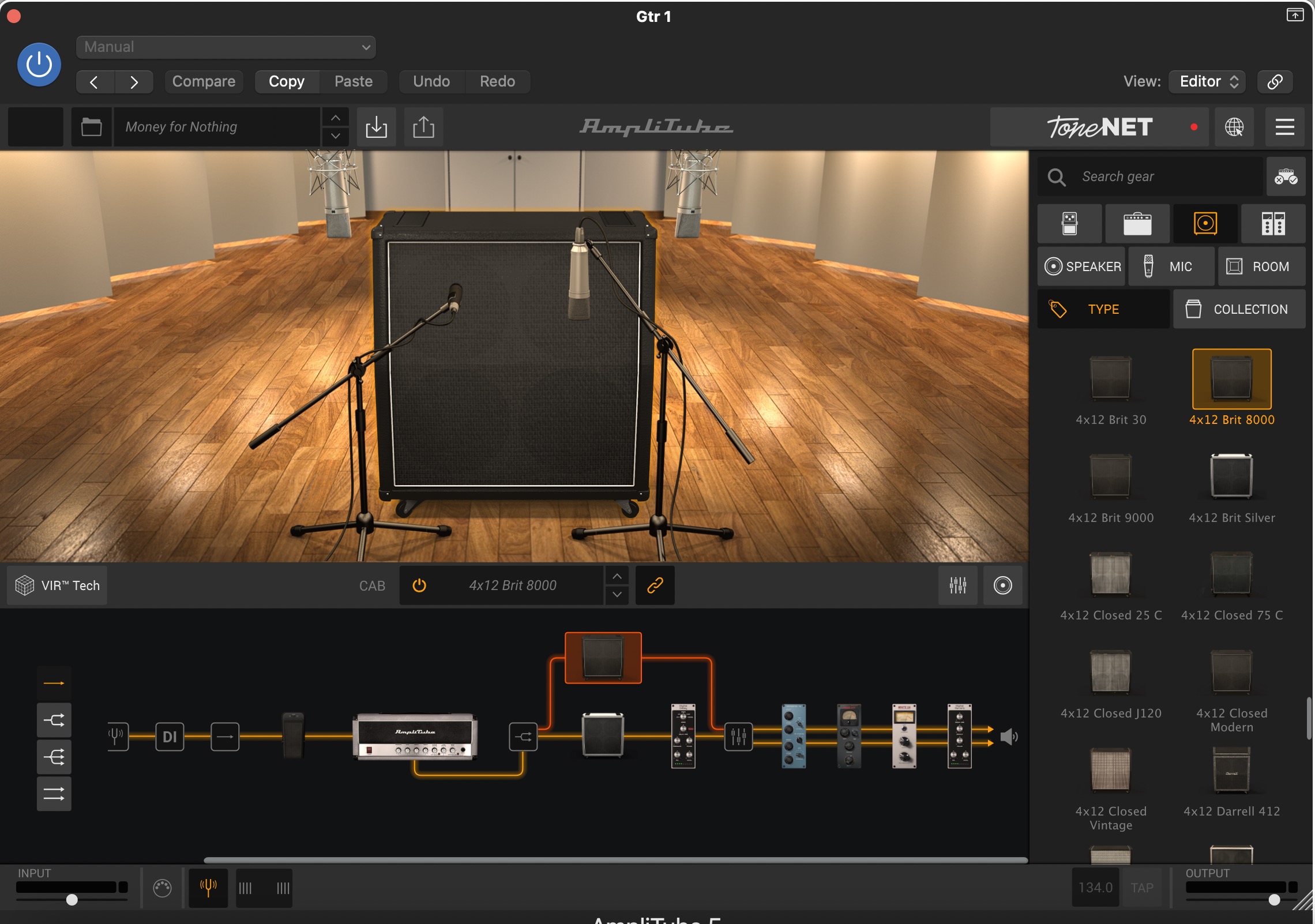Open the hamburger main menu
The width and height of the screenshot is (1315, 924).
coord(1284,126)
